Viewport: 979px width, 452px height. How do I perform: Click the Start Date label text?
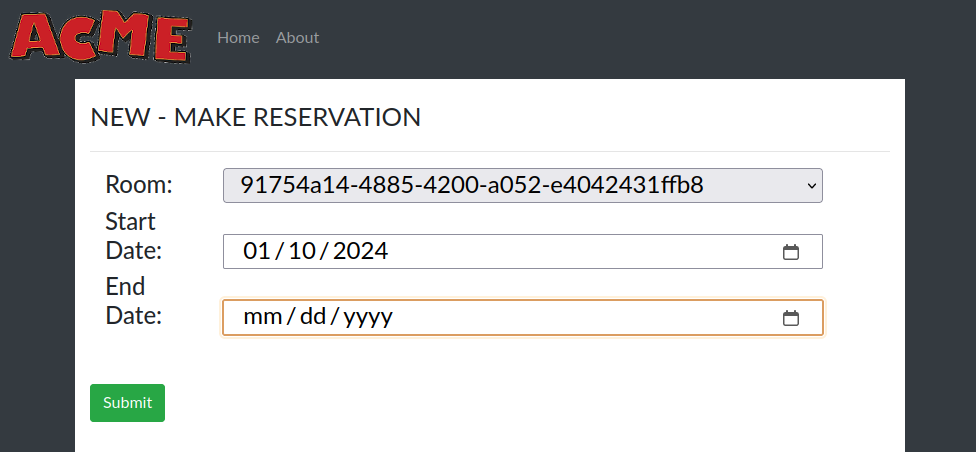coord(133,236)
